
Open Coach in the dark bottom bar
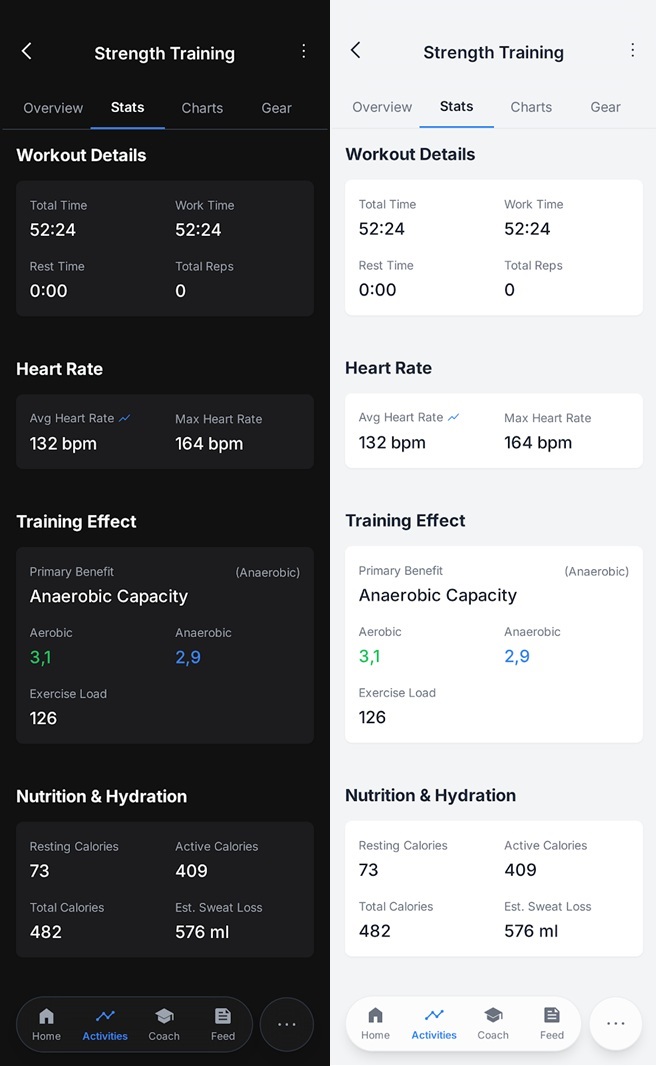click(x=164, y=1024)
